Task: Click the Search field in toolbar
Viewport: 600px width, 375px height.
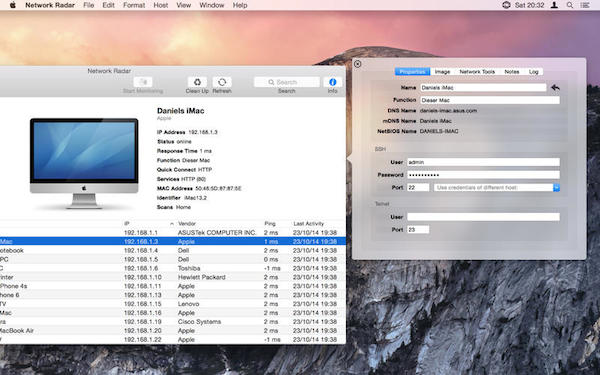Action: click(x=287, y=82)
